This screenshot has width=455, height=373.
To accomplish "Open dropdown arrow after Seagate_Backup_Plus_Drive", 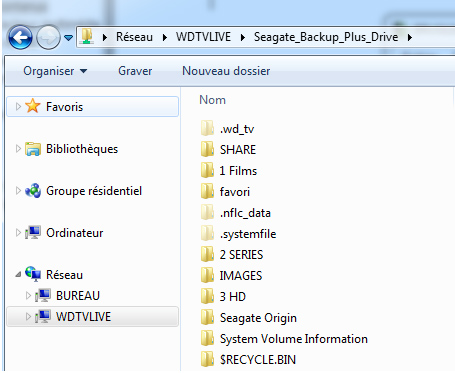I will (410, 37).
